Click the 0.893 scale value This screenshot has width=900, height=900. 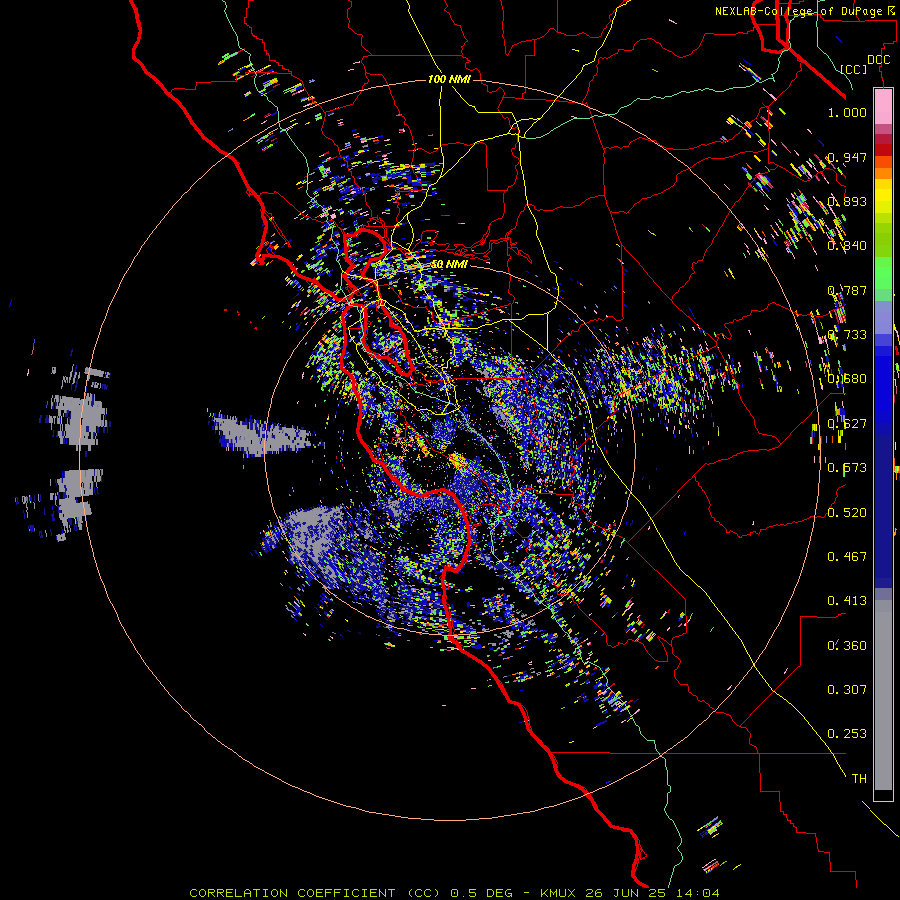pyautogui.click(x=847, y=201)
